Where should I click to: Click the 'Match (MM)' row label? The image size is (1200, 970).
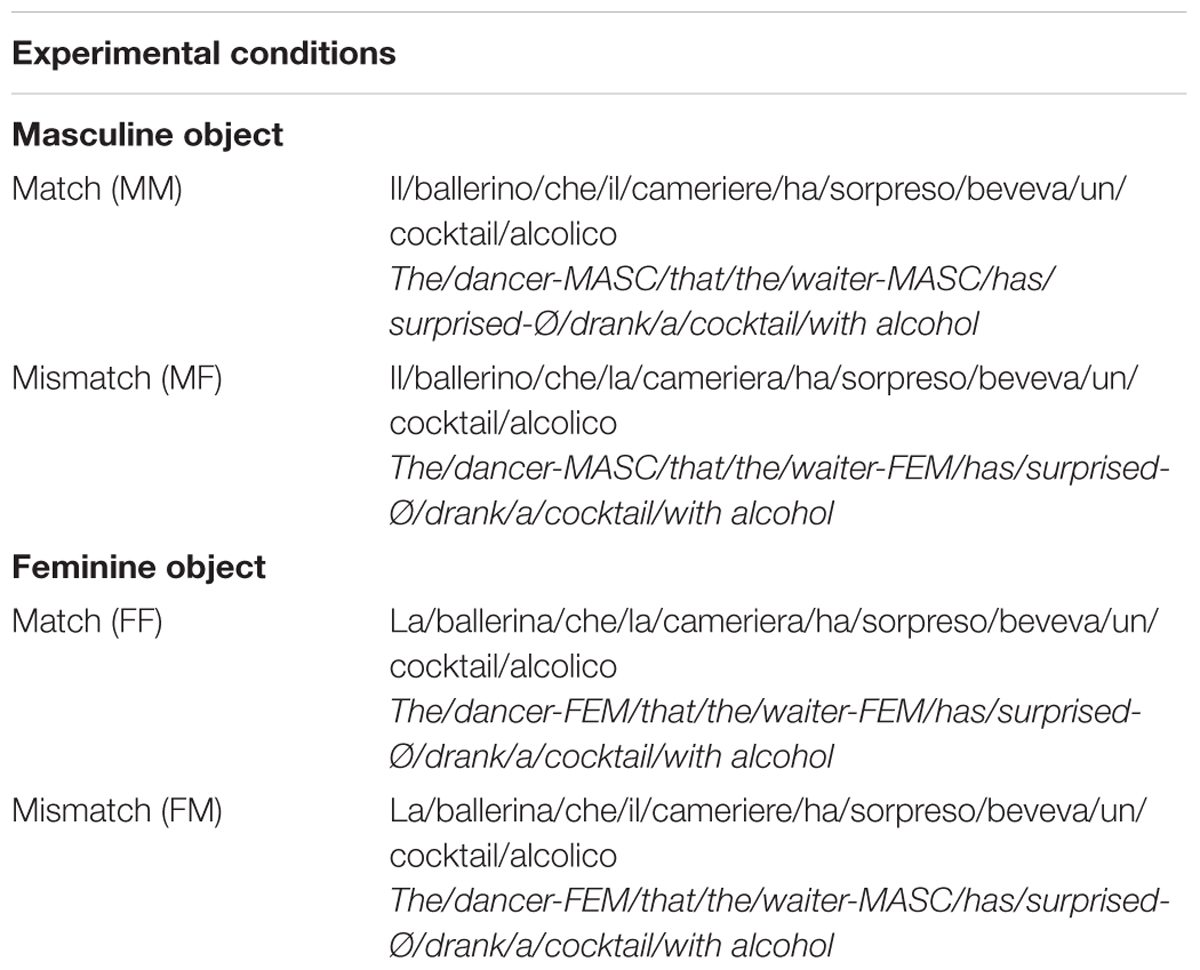click(97, 188)
